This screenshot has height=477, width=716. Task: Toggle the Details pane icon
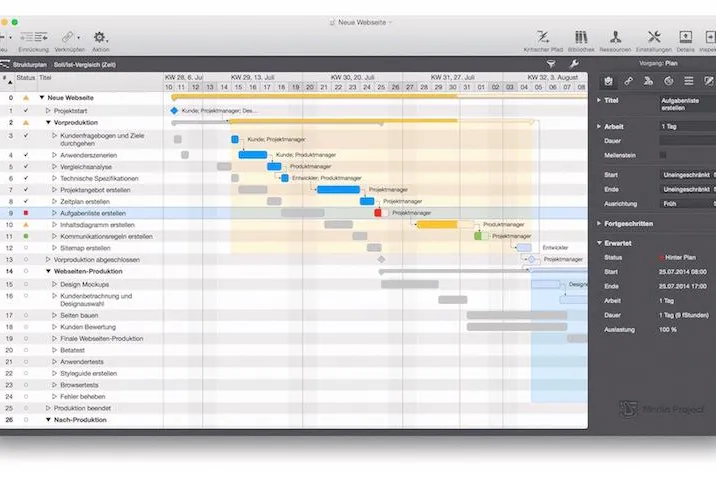pyautogui.click(x=685, y=37)
